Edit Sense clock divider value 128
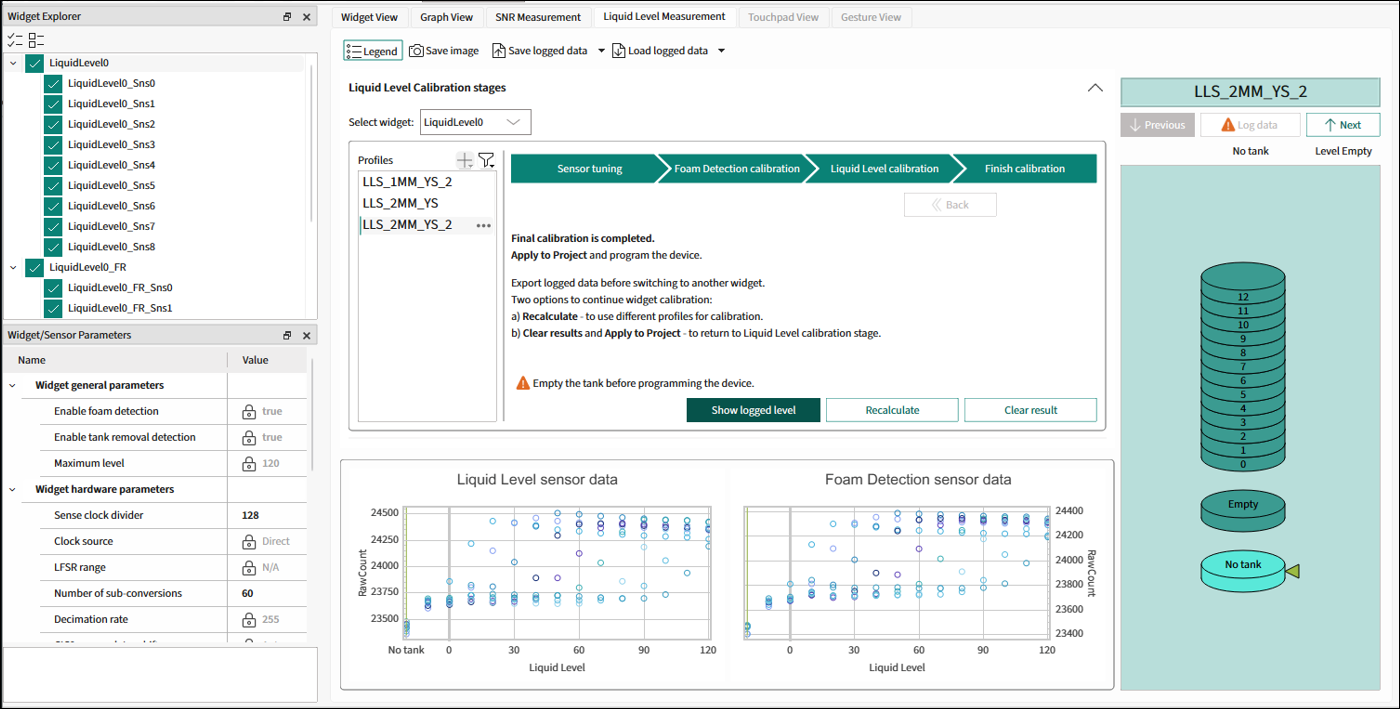This screenshot has height=709, width=1400. (x=268, y=515)
